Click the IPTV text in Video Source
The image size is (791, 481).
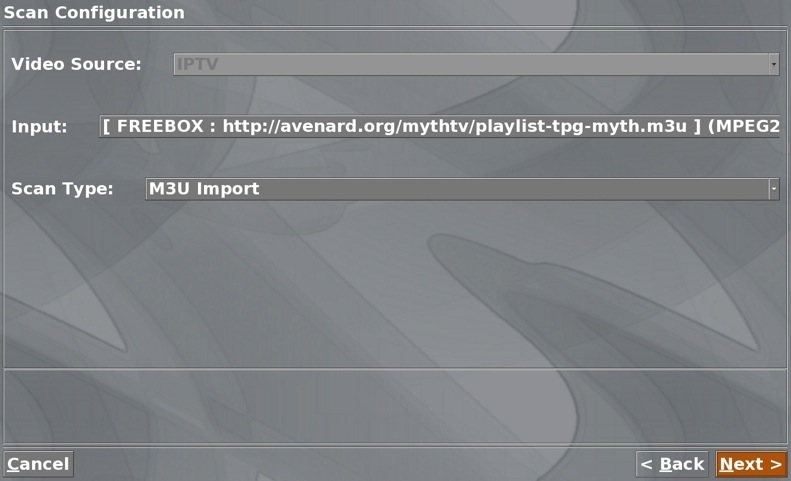197,64
